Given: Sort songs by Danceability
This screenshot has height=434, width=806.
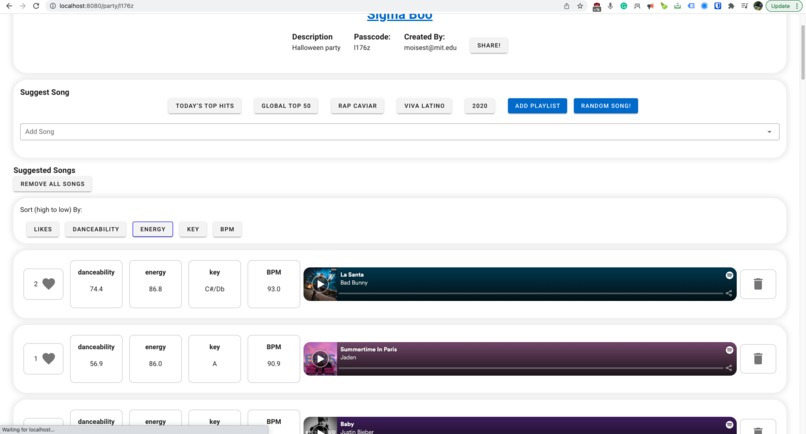Looking at the screenshot, I should (96, 229).
